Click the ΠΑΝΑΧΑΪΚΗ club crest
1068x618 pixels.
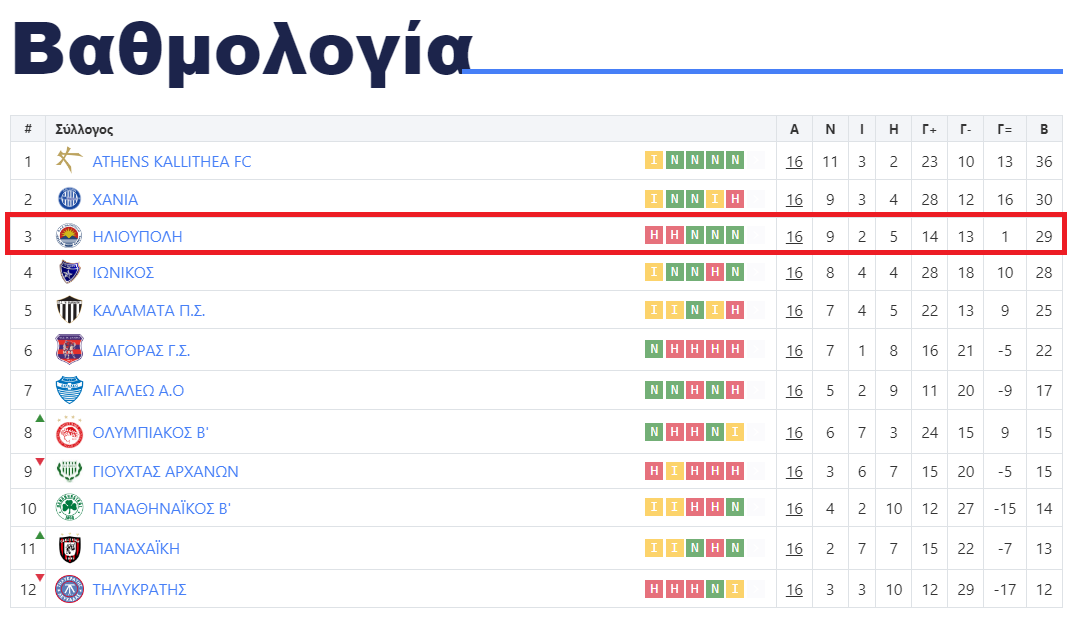(69, 548)
